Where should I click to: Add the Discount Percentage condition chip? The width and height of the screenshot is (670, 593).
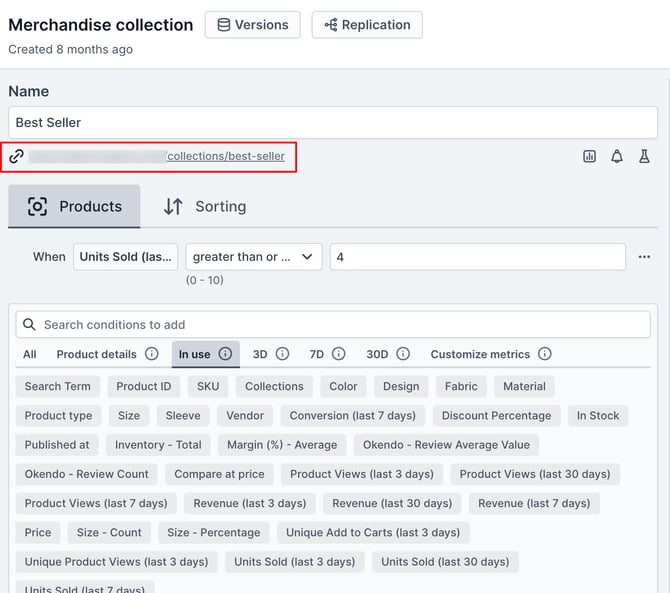click(496, 416)
